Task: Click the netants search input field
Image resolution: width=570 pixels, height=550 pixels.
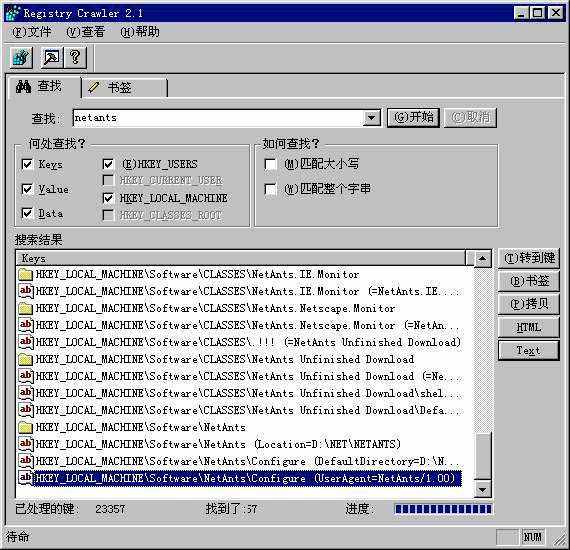Action: coord(218,118)
